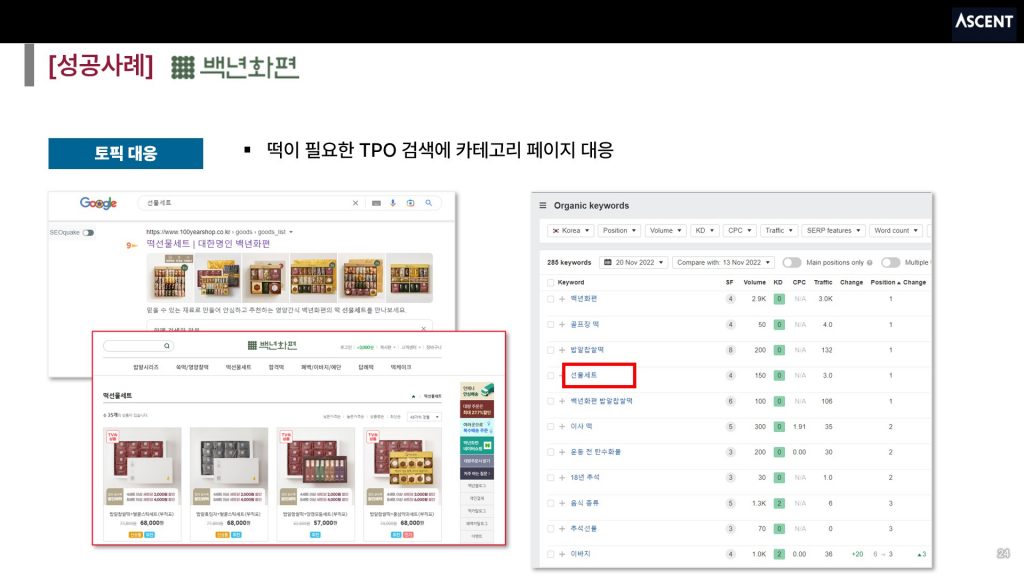Expand the Google result URL arrow
This screenshot has width=1024, height=576.
(291, 232)
